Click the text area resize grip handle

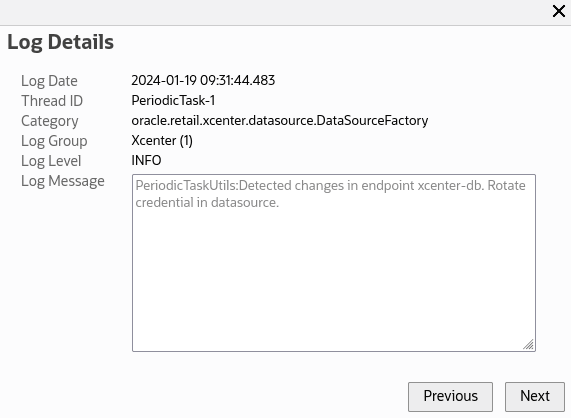coord(529,344)
